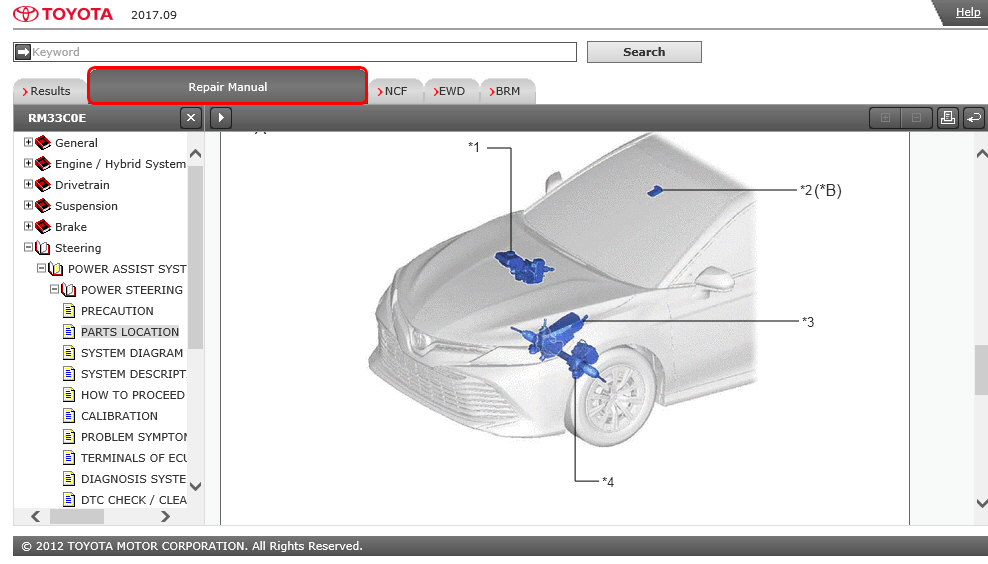The height and width of the screenshot is (564, 988).
Task: Click the SYSTEM DESCRIPTION document icon
Action: point(69,374)
